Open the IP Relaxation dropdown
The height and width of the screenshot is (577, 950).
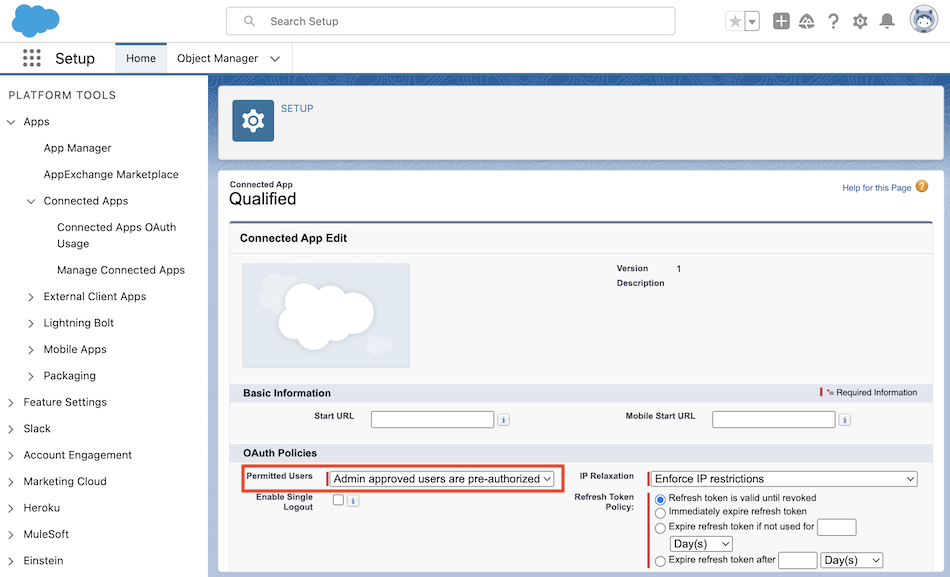pyautogui.click(x=784, y=479)
